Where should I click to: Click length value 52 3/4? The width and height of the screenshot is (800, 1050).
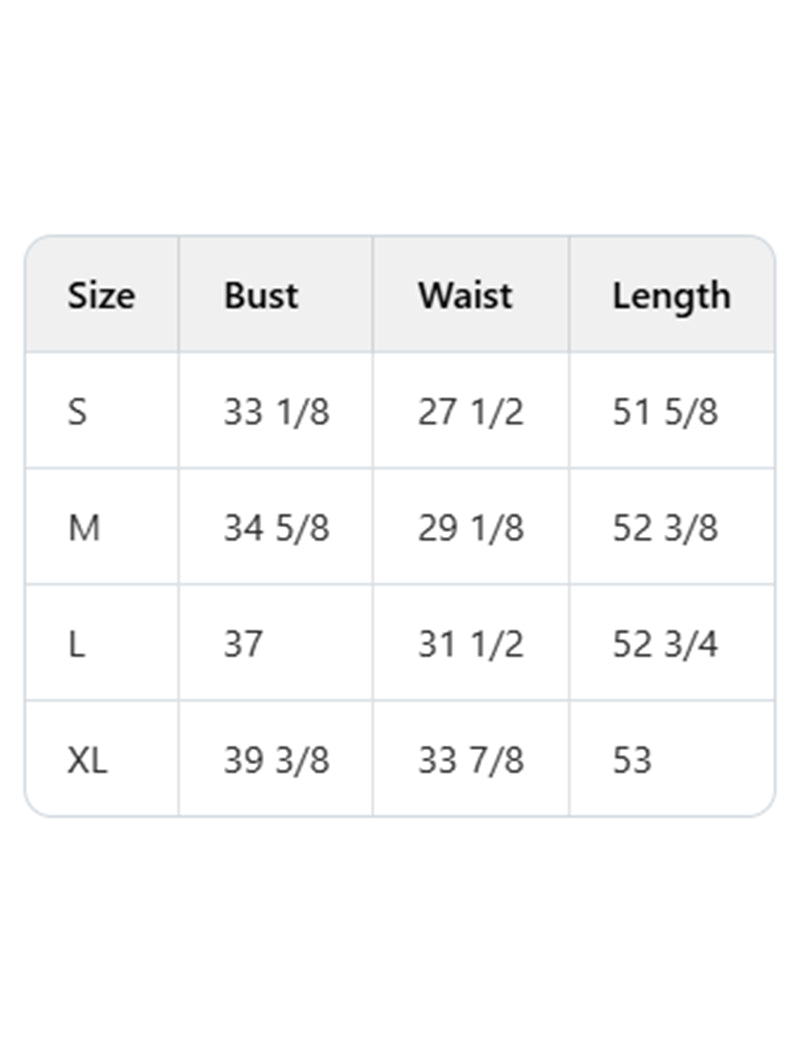click(x=665, y=644)
